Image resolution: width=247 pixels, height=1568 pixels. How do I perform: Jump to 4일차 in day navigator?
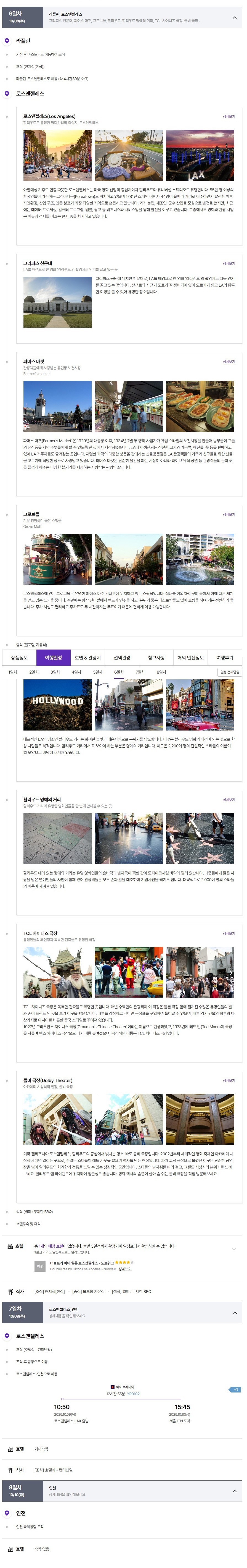click(77, 672)
